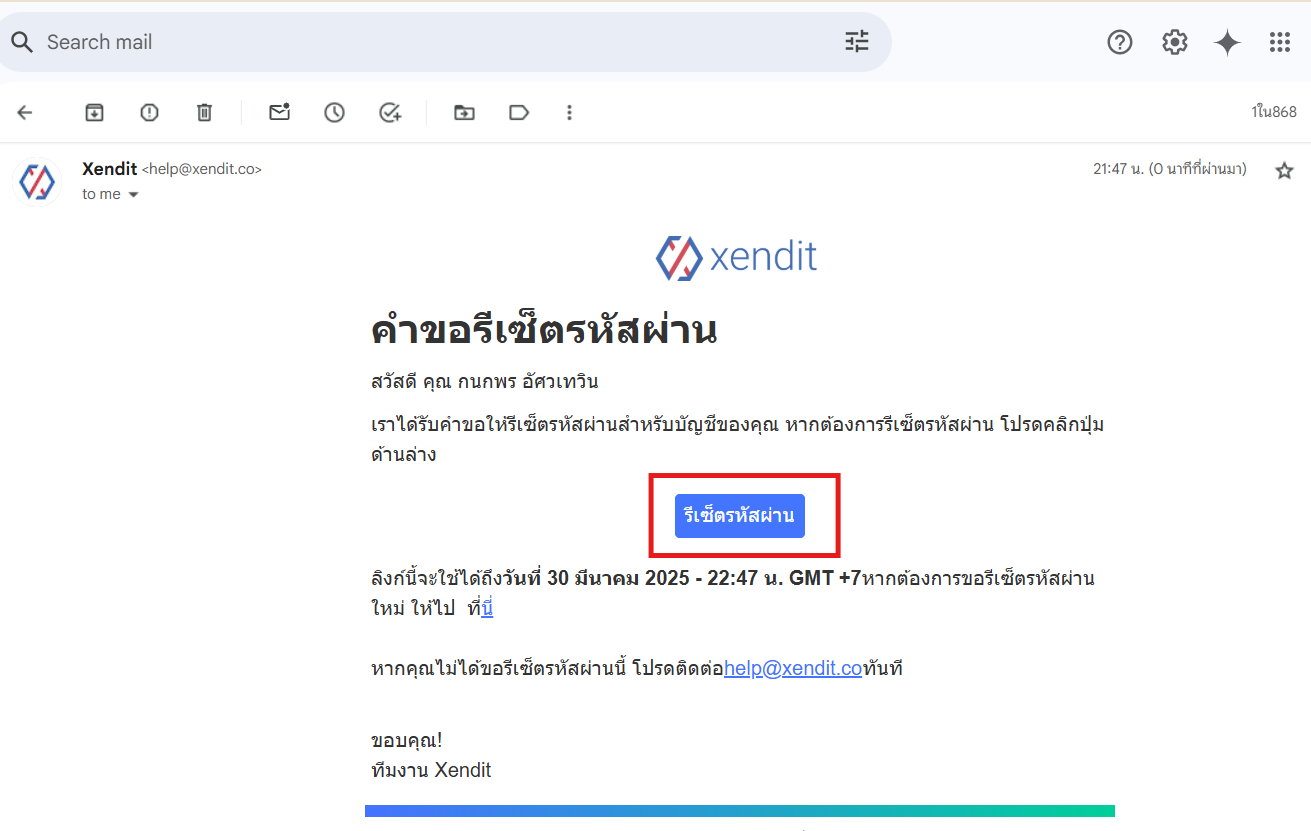Open search filter options icon
Viewport: 1311px width, 831px height.
pyautogui.click(x=857, y=42)
